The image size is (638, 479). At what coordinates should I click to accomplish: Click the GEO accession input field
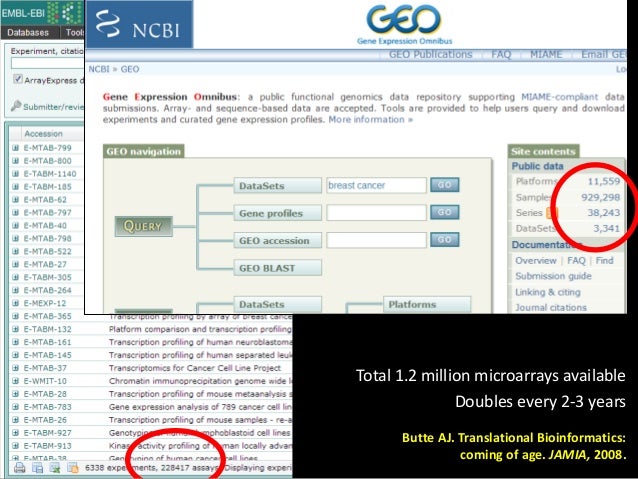point(376,240)
